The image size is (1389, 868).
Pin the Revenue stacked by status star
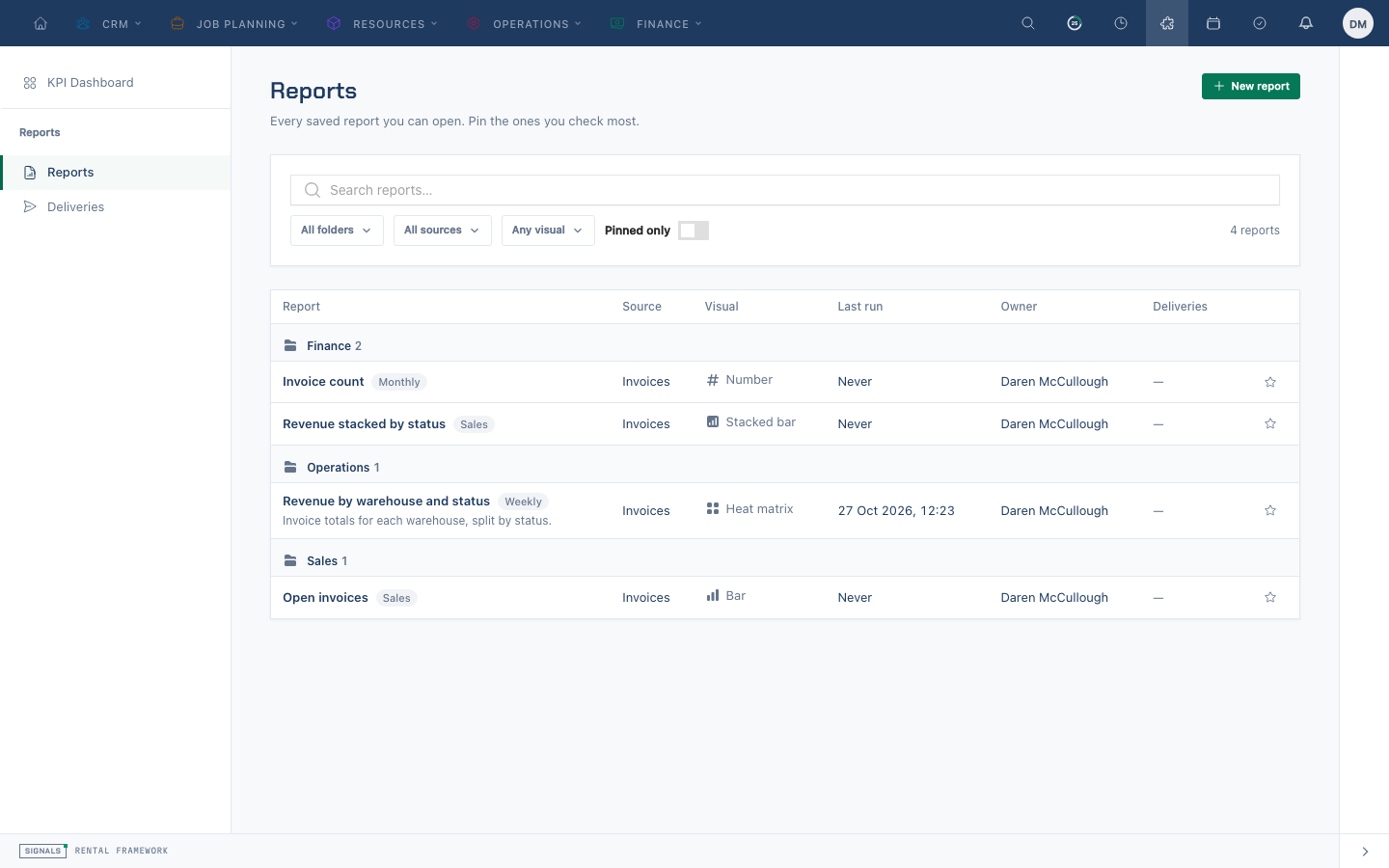(x=1270, y=424)
